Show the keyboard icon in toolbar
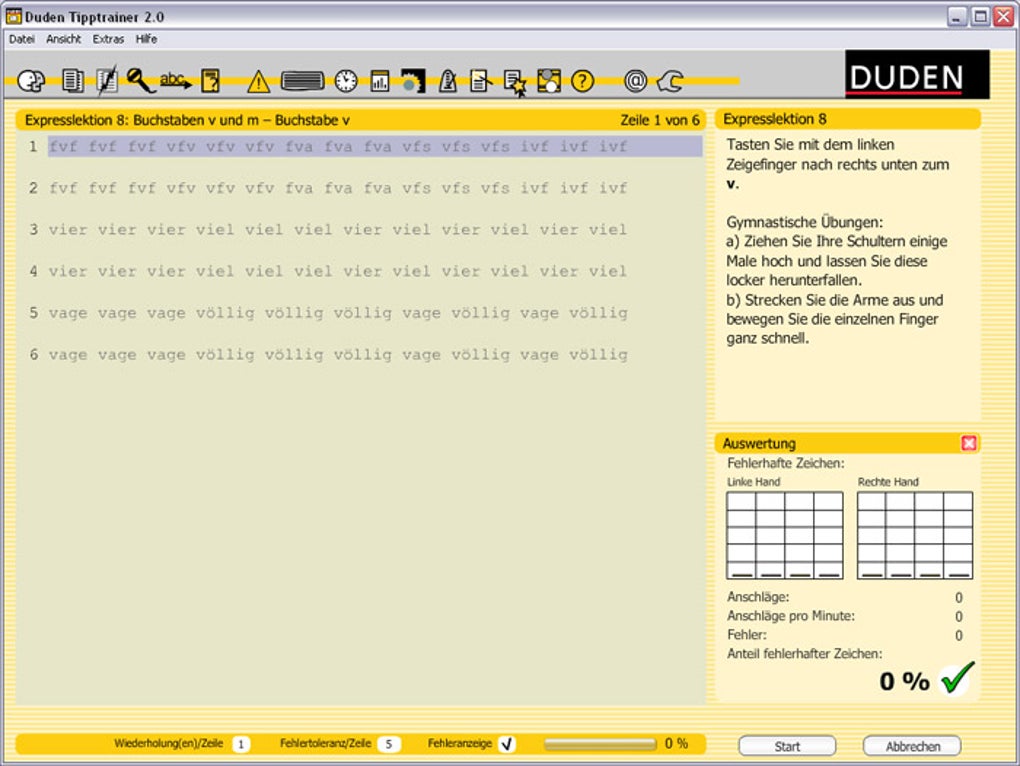This screenshot has height=766, width=1020. click(302, 81)
